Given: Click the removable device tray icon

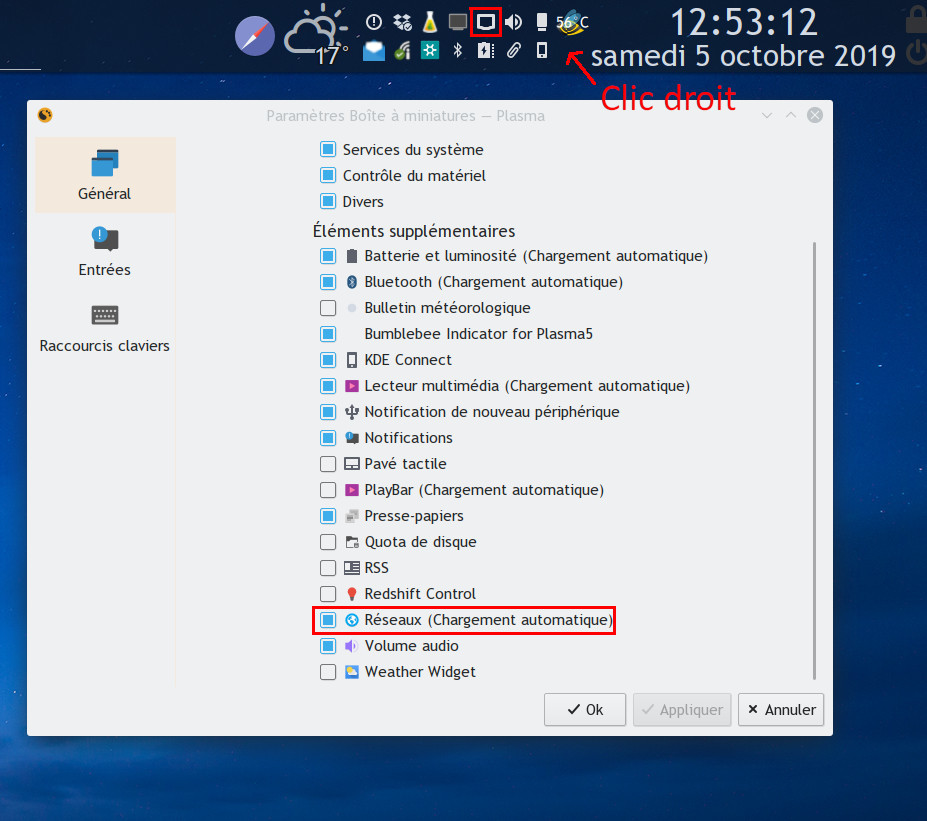Looking at the screenshot, I should (541, 22).
